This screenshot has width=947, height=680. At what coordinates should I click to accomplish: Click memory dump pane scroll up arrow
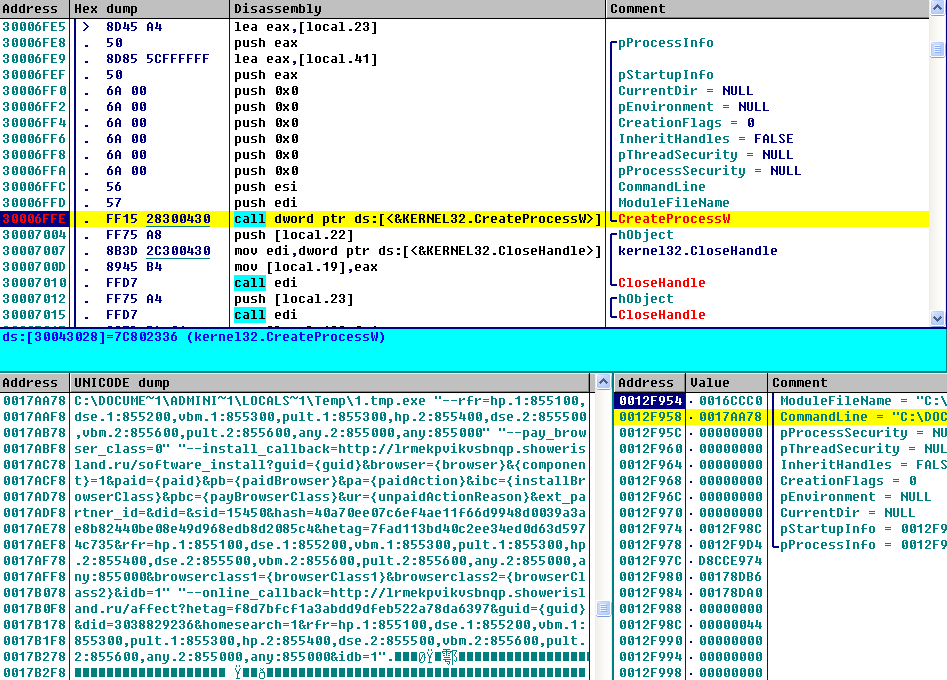point(603,382)
